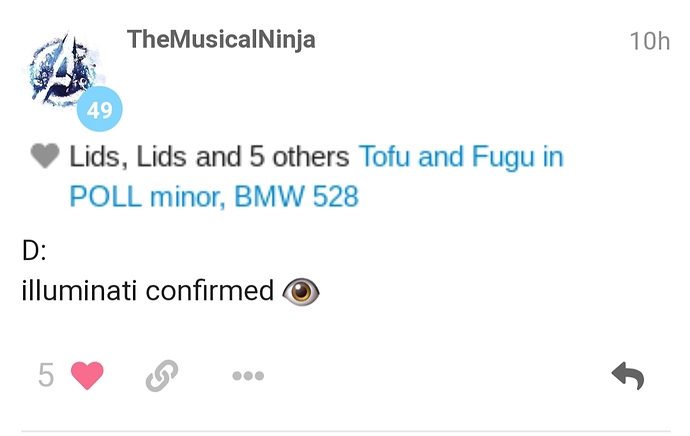Viewport: 690px width, 436px height.
Task: Click the level 49 badge
Action: tap(99, 110)
